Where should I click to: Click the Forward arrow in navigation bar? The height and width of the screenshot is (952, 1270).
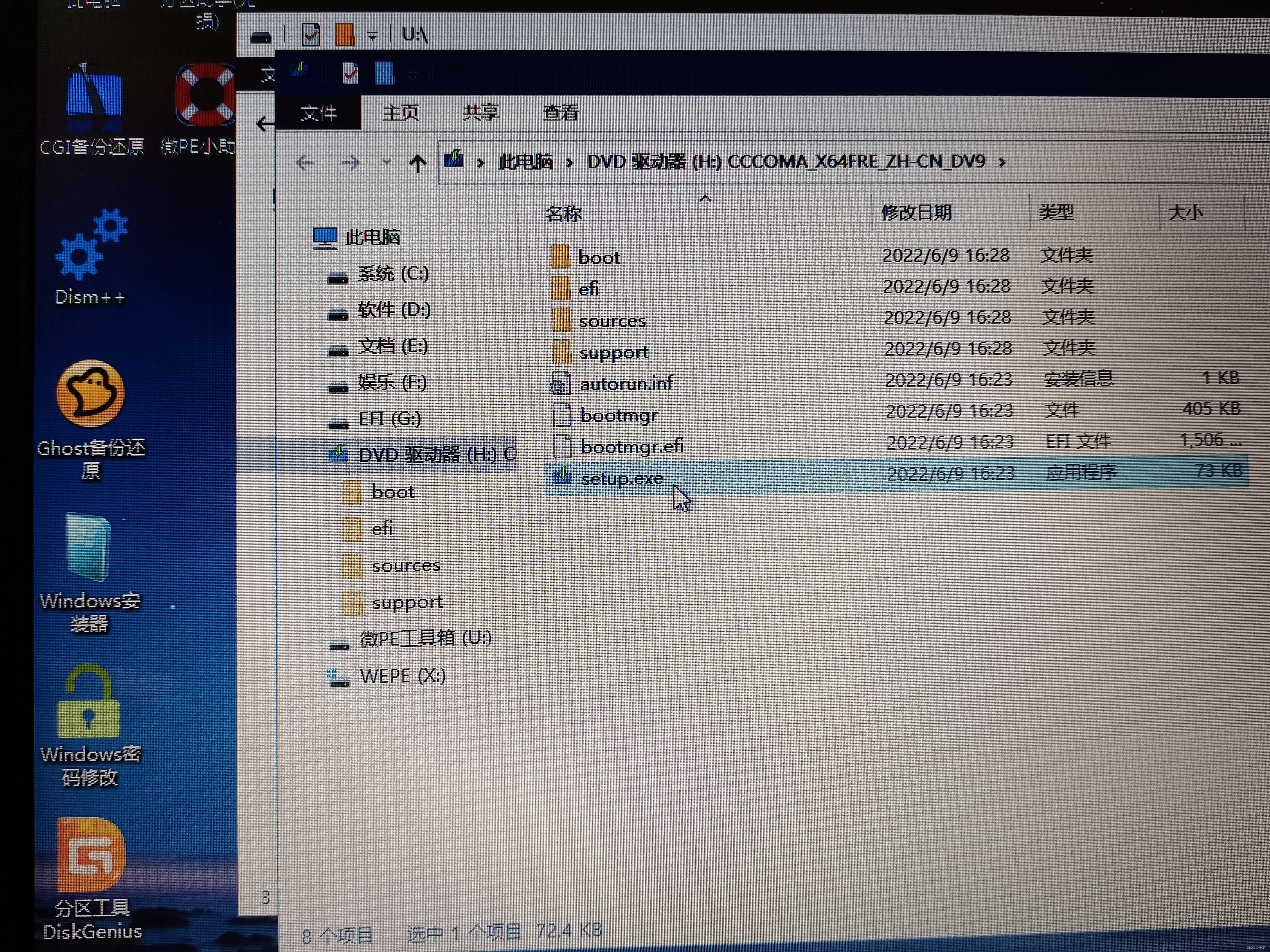click(350, 163)
